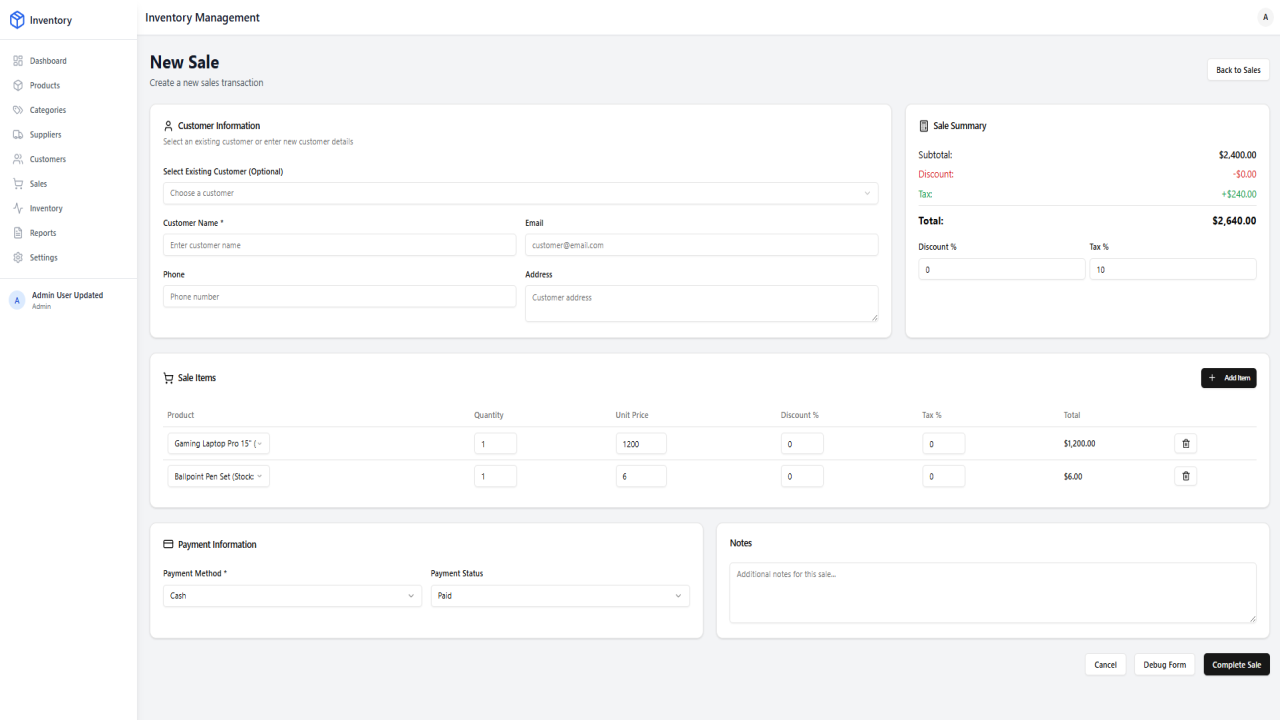Click the -$0.00 discount value
Screen dimensions: 1280x720
point(1245,175)
